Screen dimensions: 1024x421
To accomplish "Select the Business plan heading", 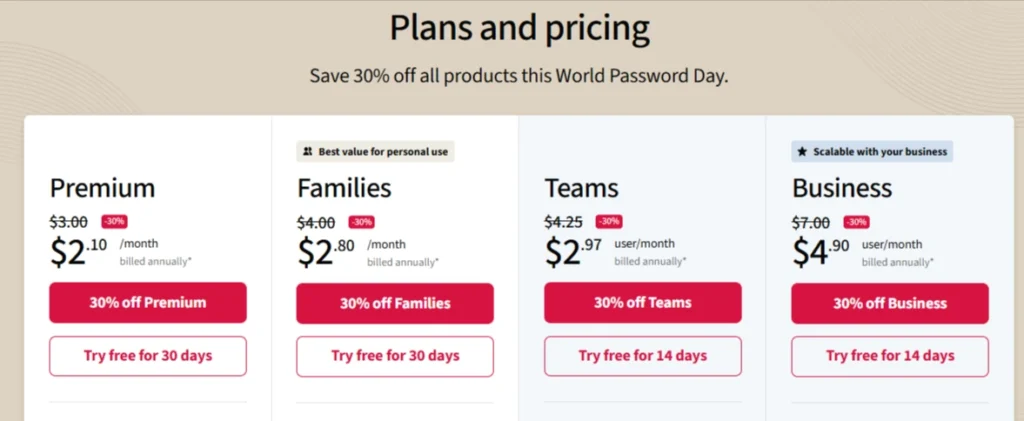I will (x=842, y=188).
